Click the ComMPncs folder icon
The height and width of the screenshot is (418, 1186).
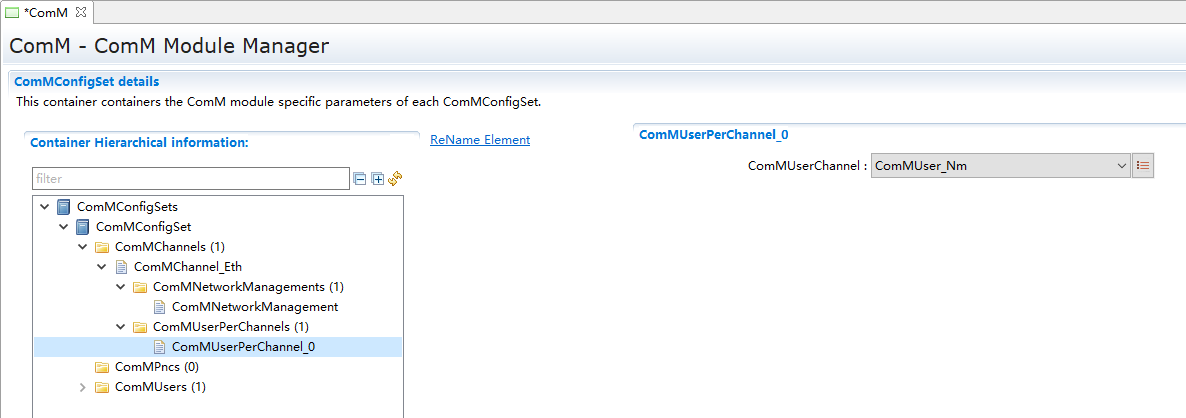point(102,367)
